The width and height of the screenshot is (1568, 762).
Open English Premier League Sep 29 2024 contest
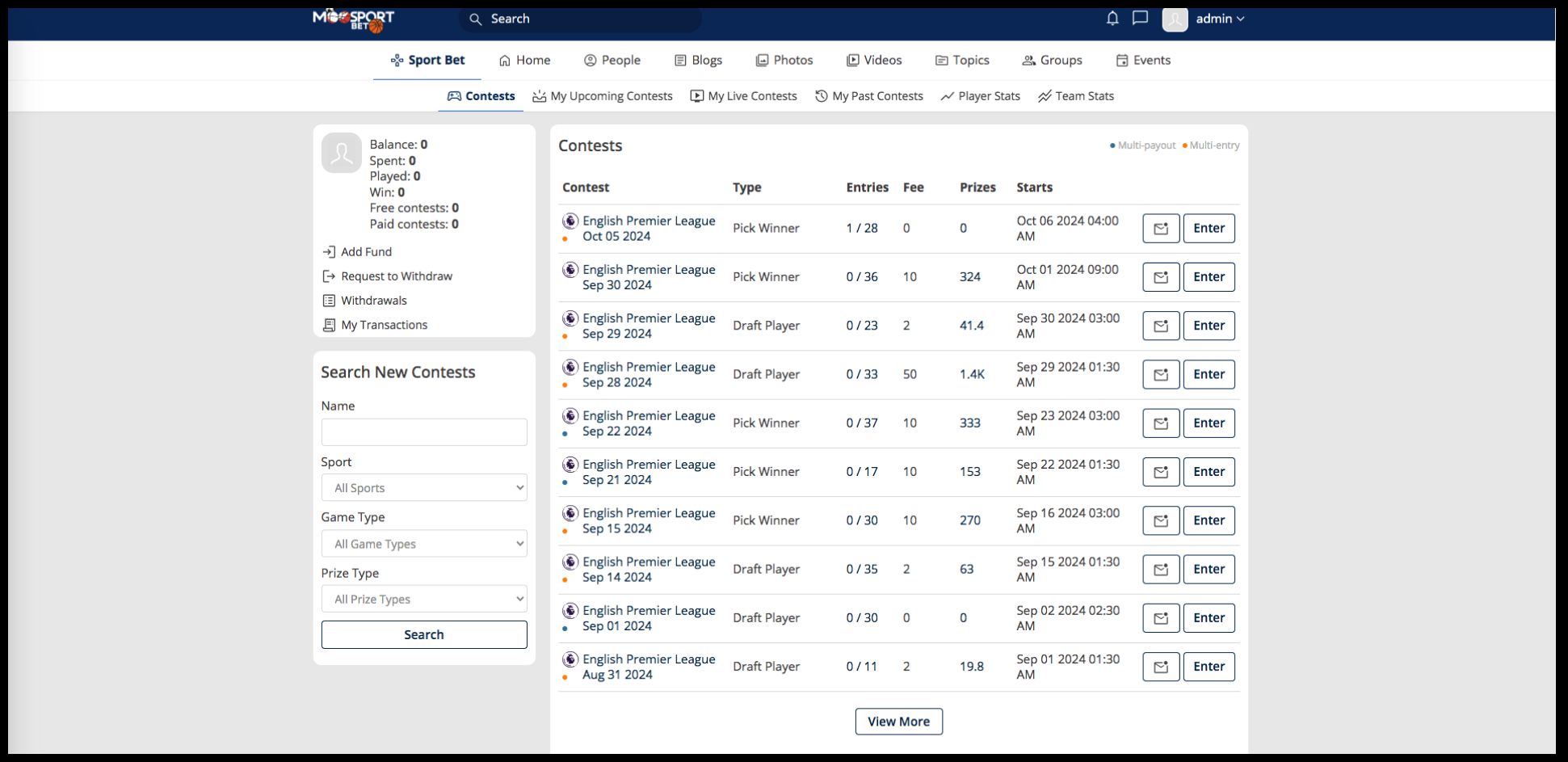649,326
